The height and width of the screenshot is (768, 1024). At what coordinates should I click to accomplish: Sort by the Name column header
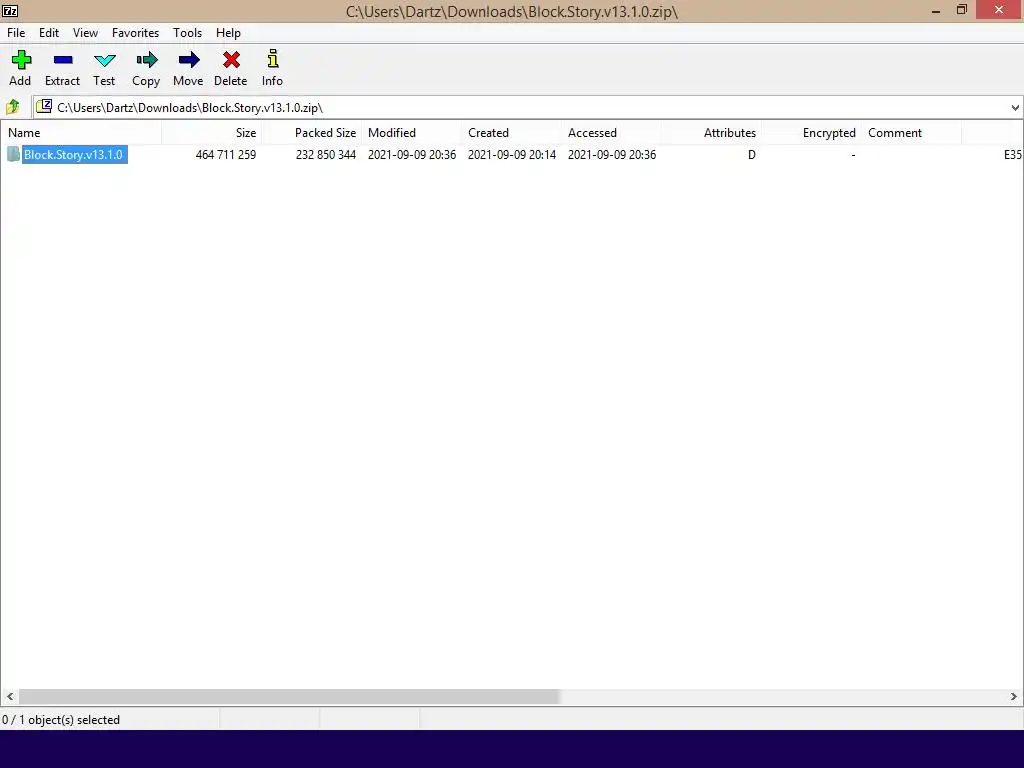(x=81, y=133)
